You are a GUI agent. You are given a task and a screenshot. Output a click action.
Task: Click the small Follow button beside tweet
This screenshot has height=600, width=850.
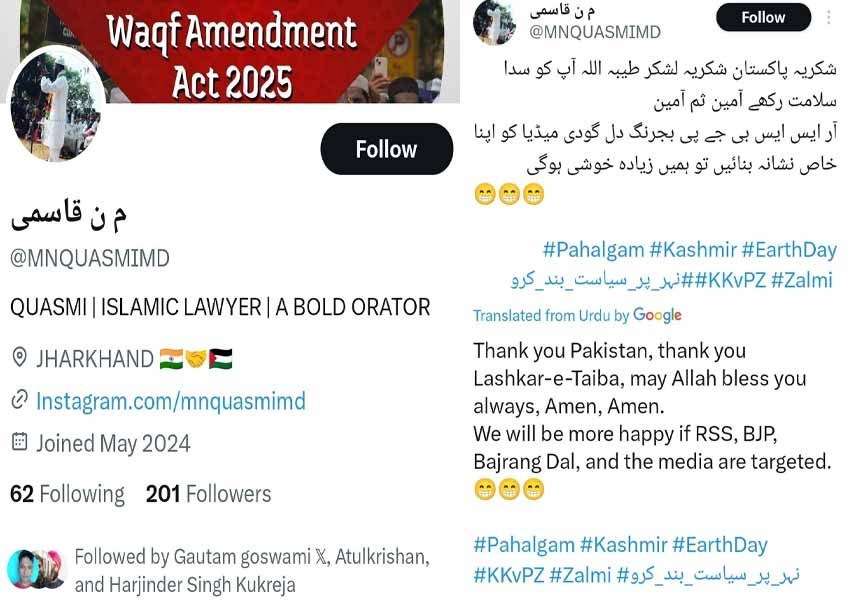[x=763, y=17]
